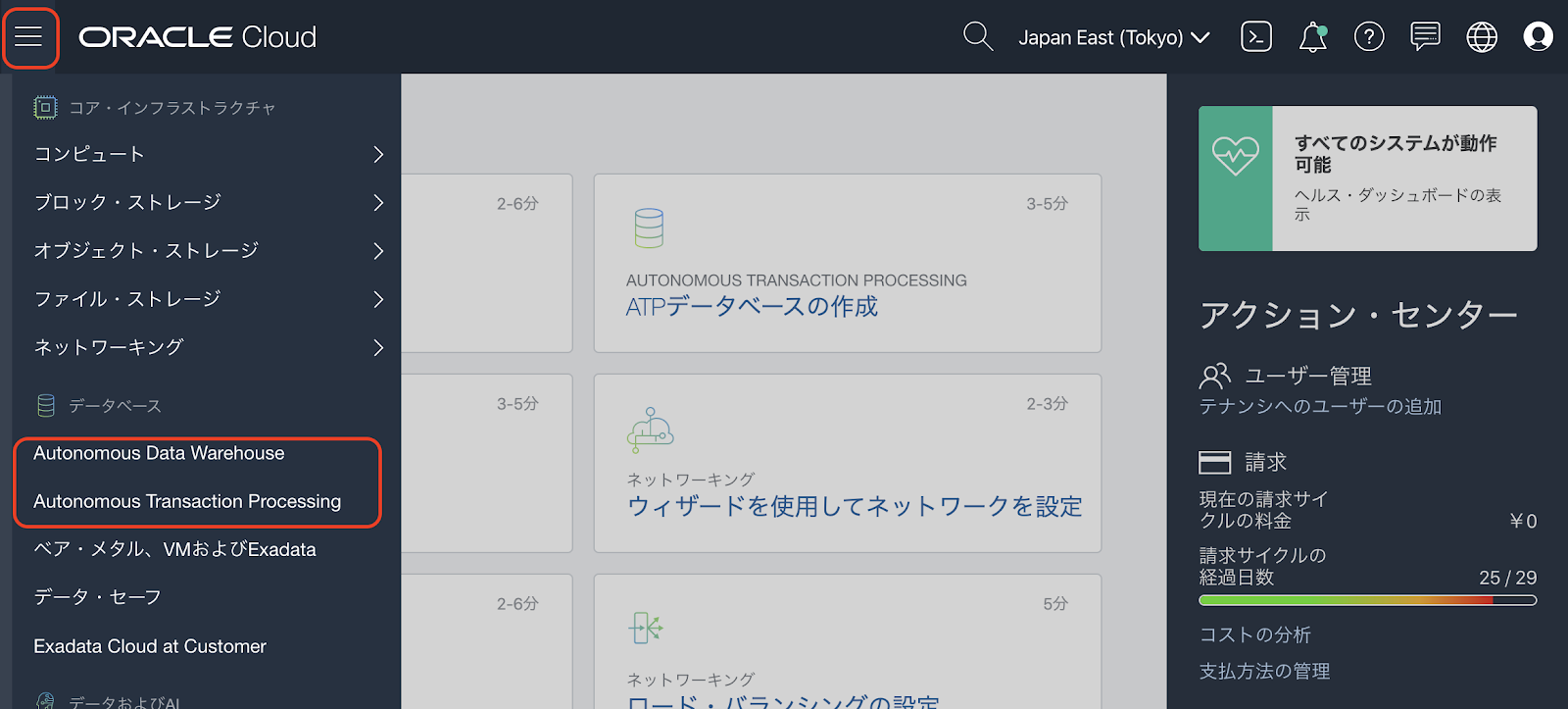Image resolution: width=1568 pixels, height=709 pixels.
Task: Open the search magnifier icon
Action: click(978, 37)
